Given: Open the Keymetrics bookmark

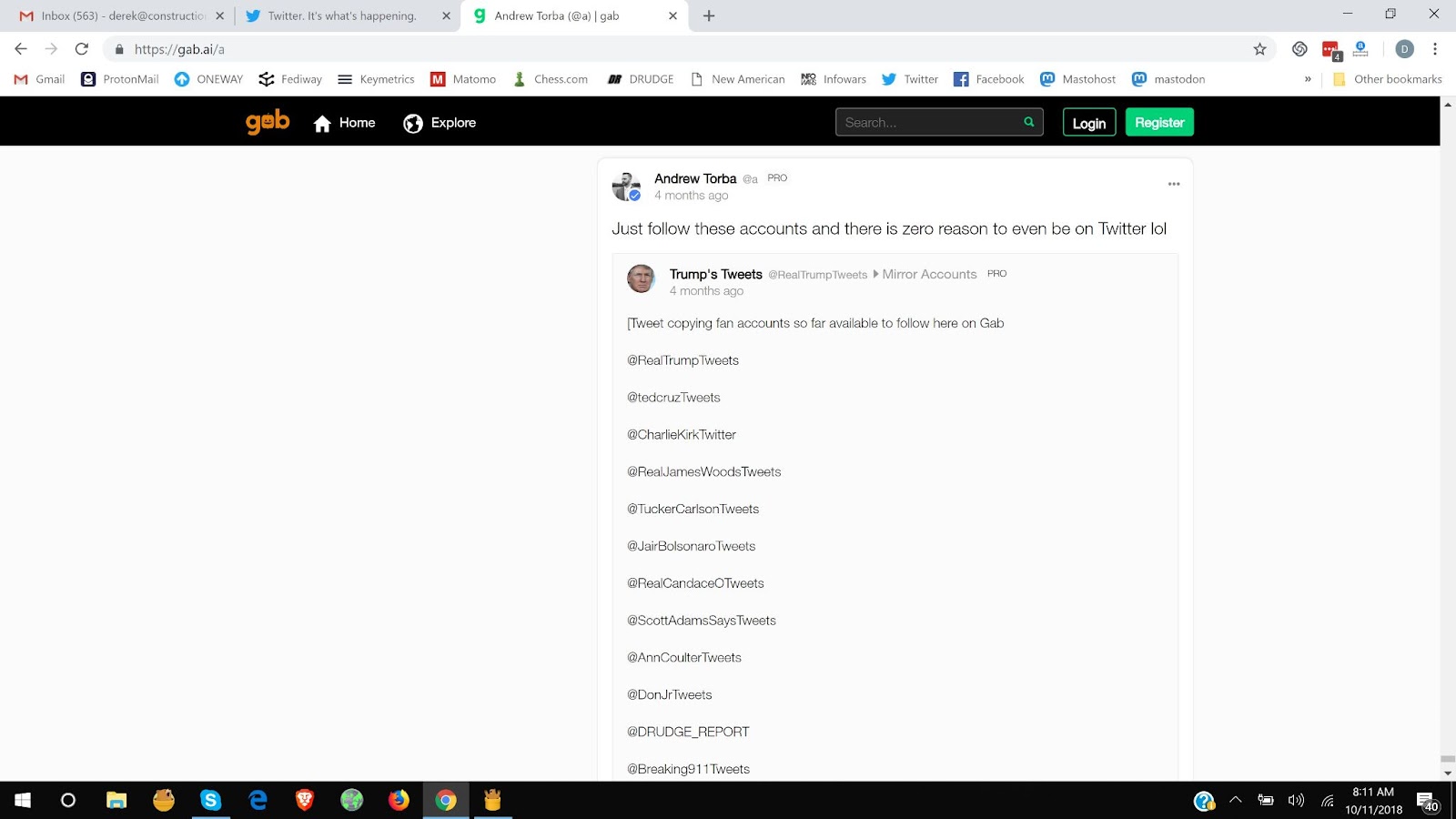Looking at the screenshot, I should pos(376,79).
